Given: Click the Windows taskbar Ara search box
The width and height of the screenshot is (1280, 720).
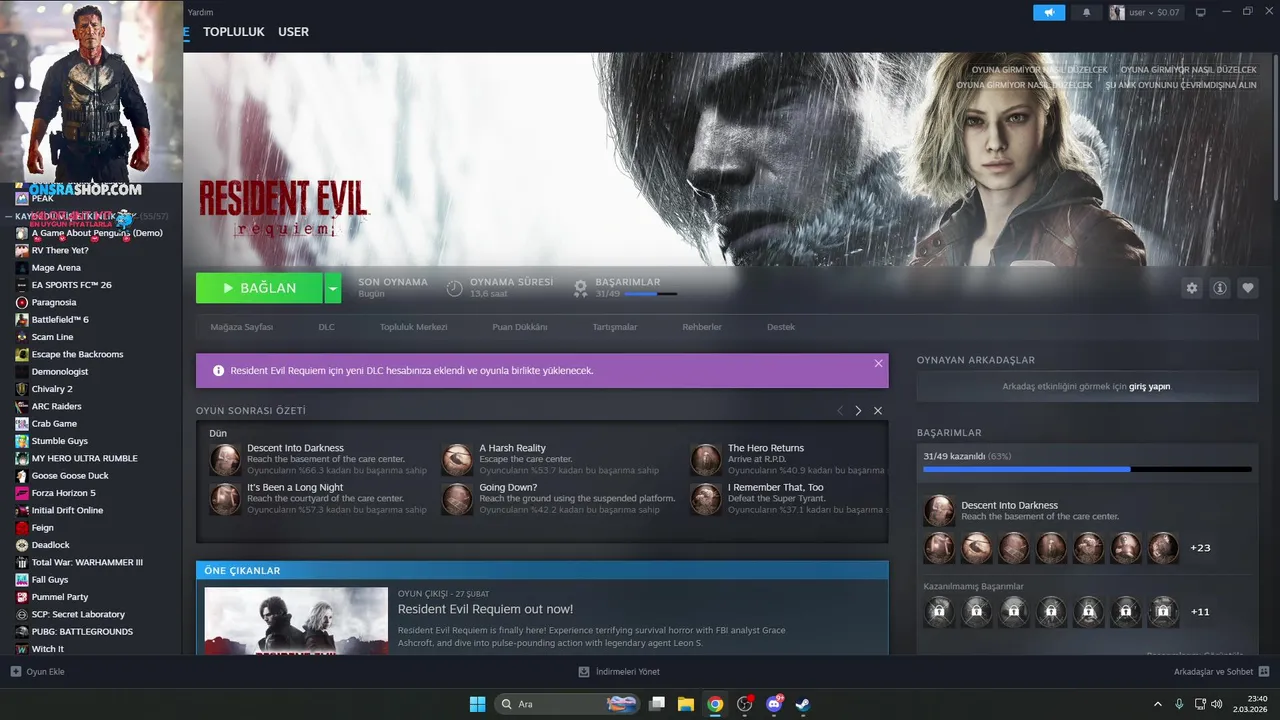Looking at the screenshot, I should (x=568, y=704).
